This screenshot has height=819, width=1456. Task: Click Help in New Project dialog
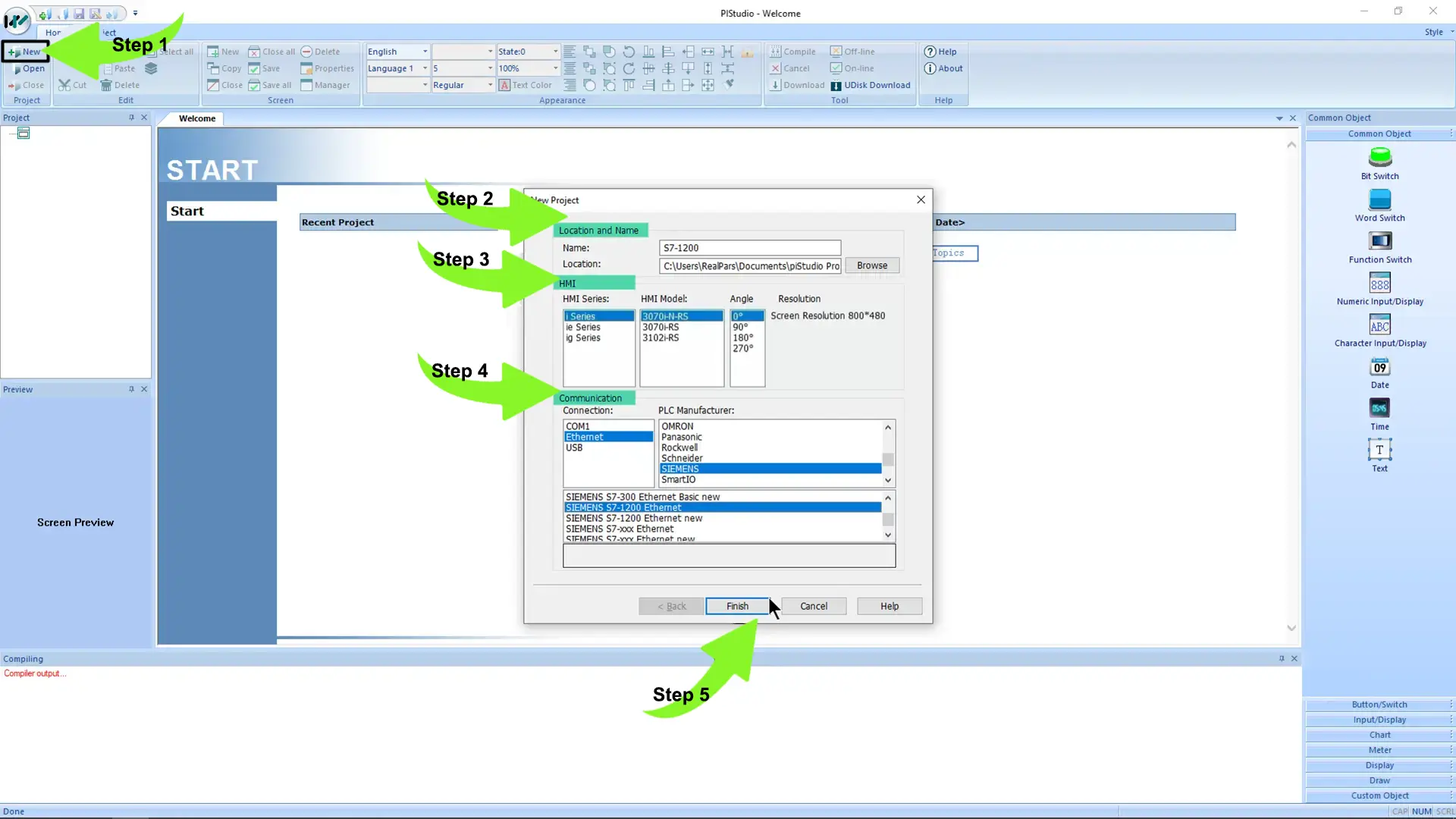pos(890,606)
